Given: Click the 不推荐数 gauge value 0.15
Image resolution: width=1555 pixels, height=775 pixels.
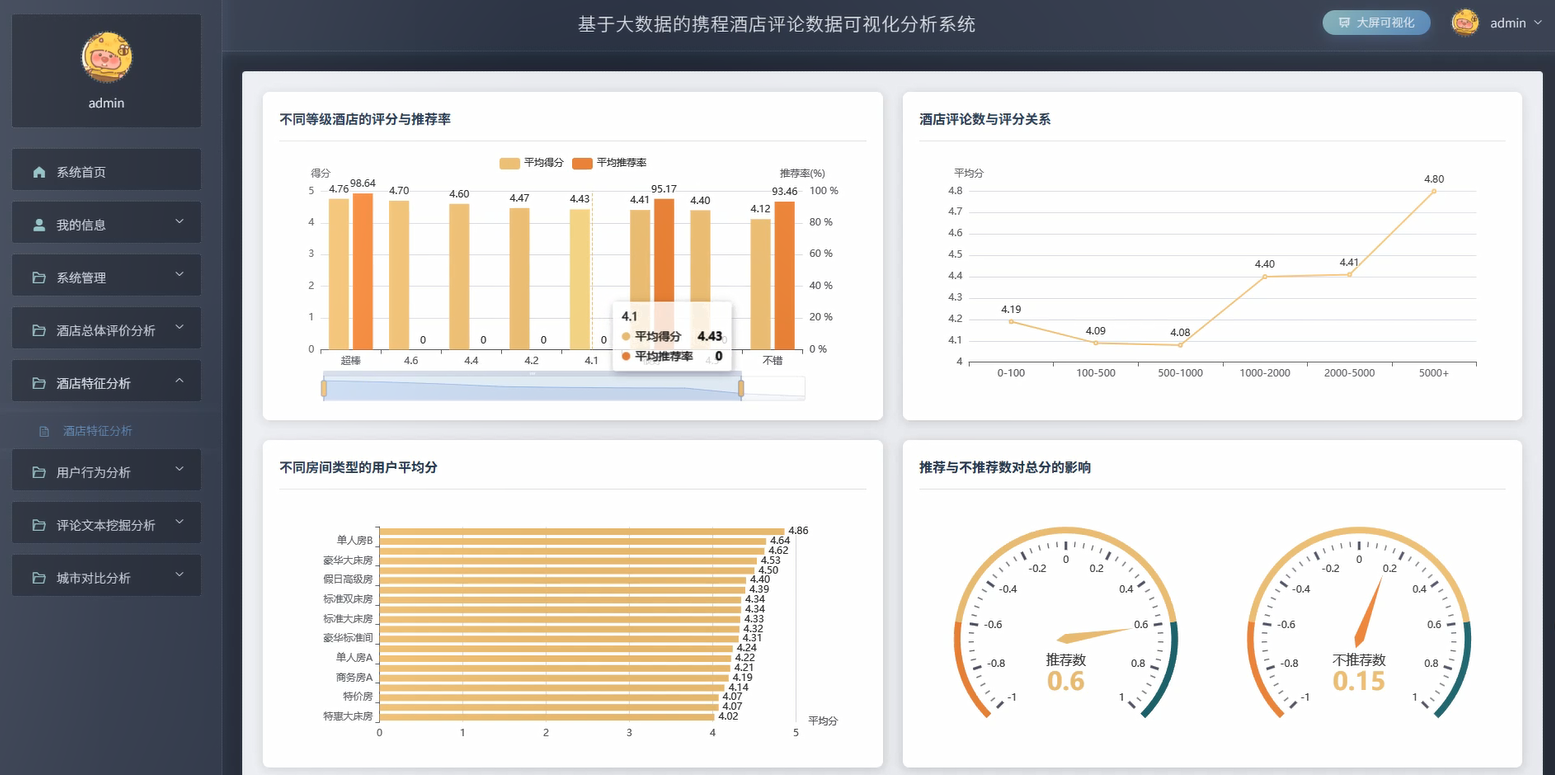Looking at the screenshot, I should click(x=1359, y=681).
